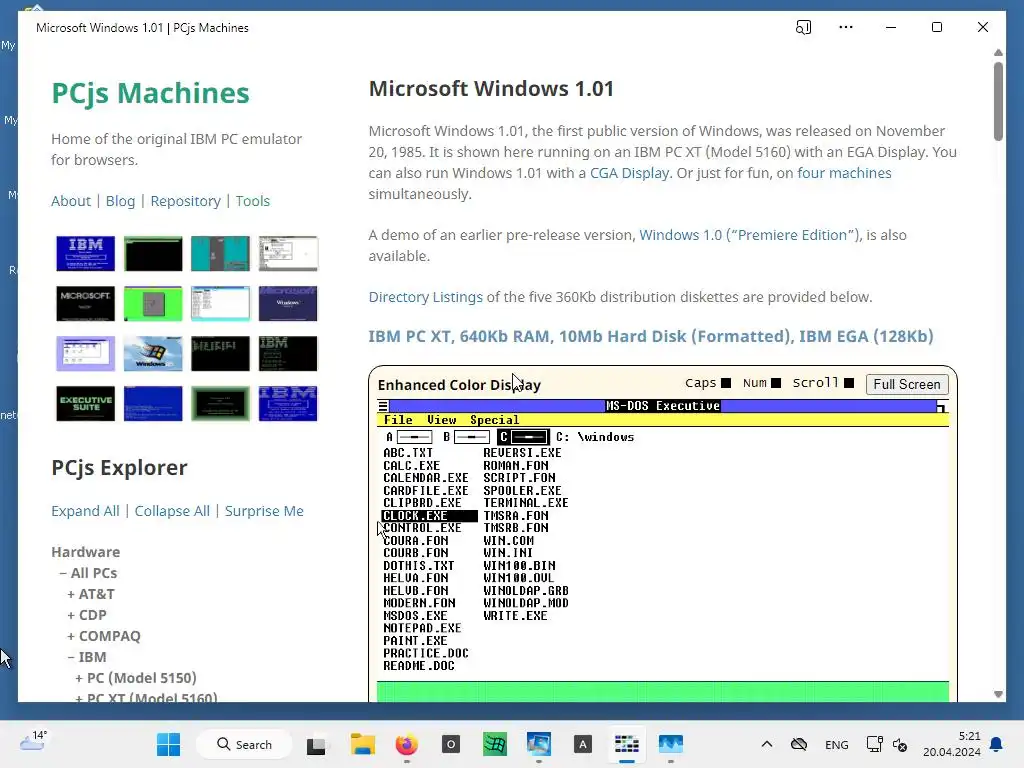Click Expand All in PCjs Explorer
Image resolution: width=1024 pixels, height=768 pixels.
click(86, 511)
